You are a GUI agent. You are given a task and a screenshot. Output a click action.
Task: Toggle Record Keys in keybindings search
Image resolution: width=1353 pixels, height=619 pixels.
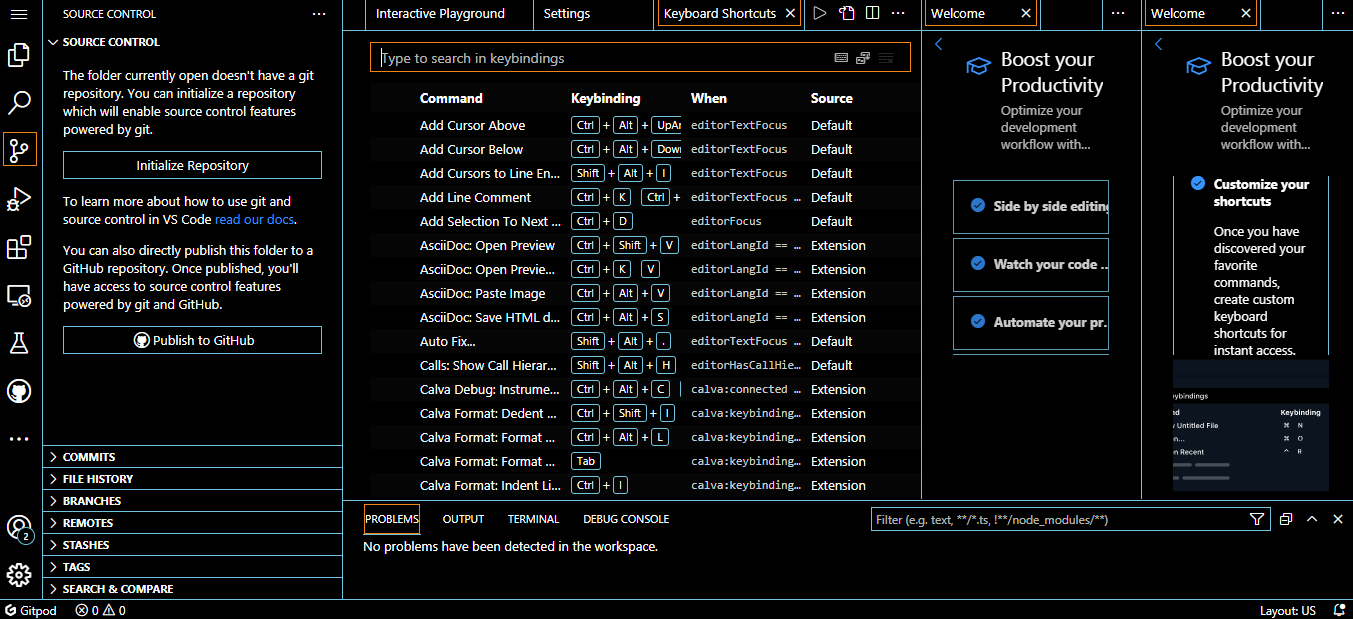point(841,58)
